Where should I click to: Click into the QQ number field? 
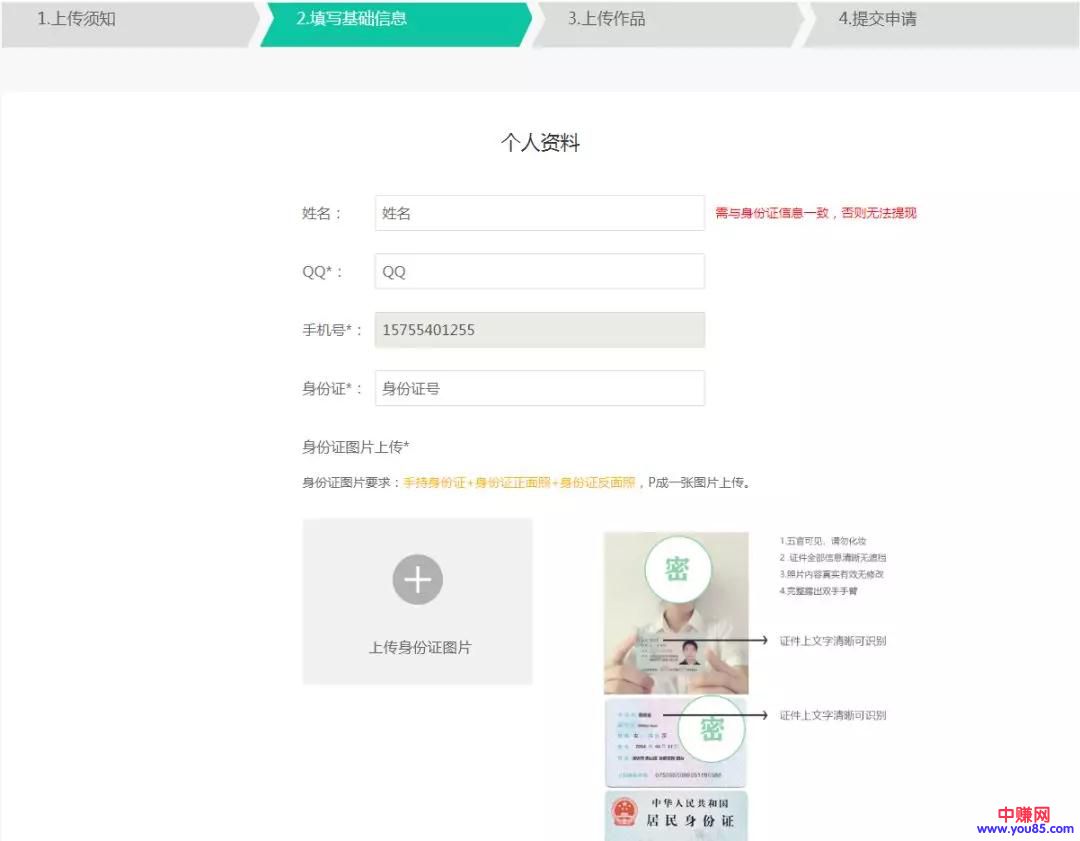[539, 271]
